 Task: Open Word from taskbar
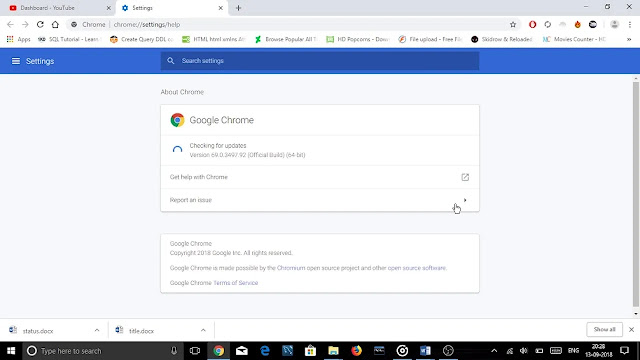[425, 351]
